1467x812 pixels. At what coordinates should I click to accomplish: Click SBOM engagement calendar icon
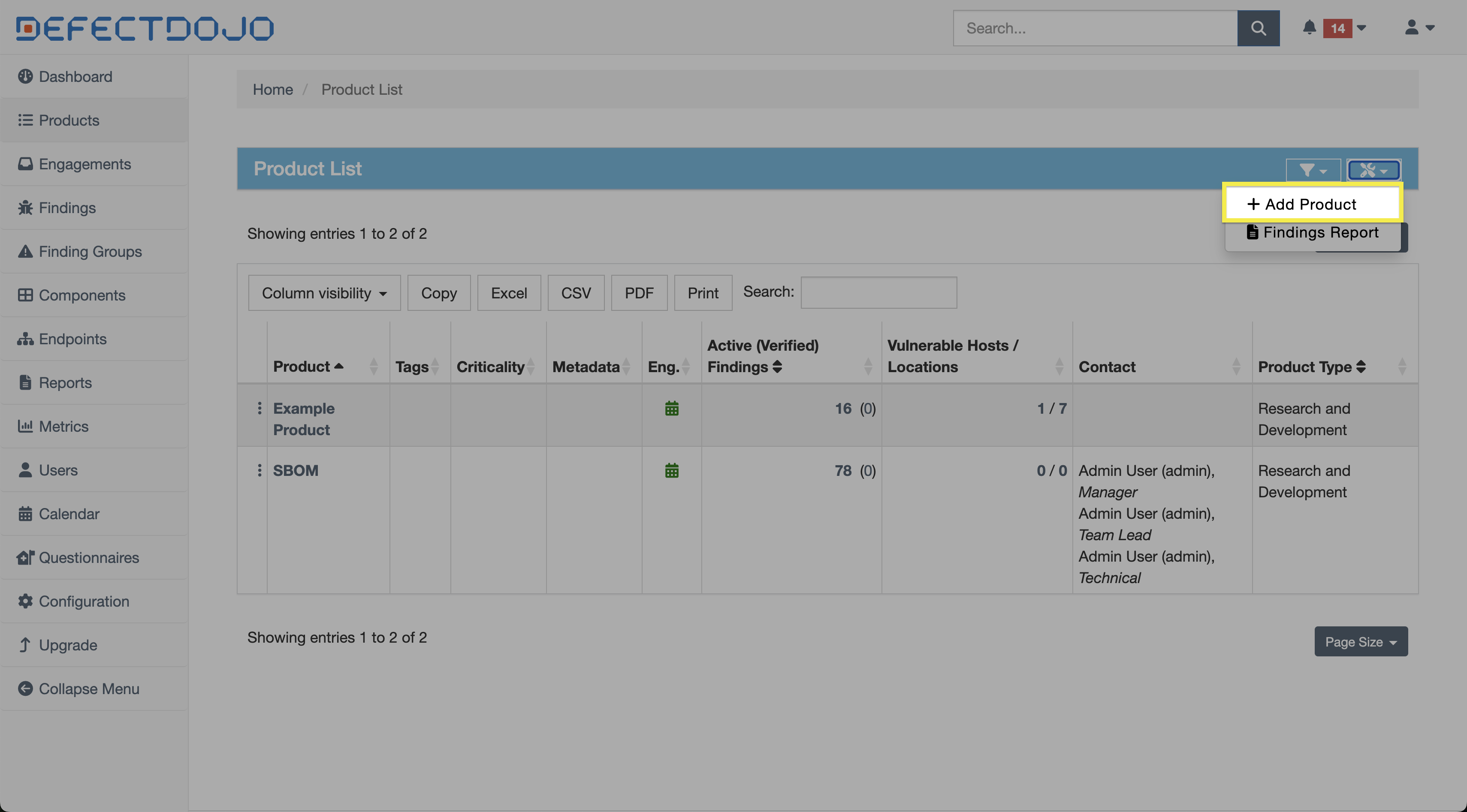[672, 470]
